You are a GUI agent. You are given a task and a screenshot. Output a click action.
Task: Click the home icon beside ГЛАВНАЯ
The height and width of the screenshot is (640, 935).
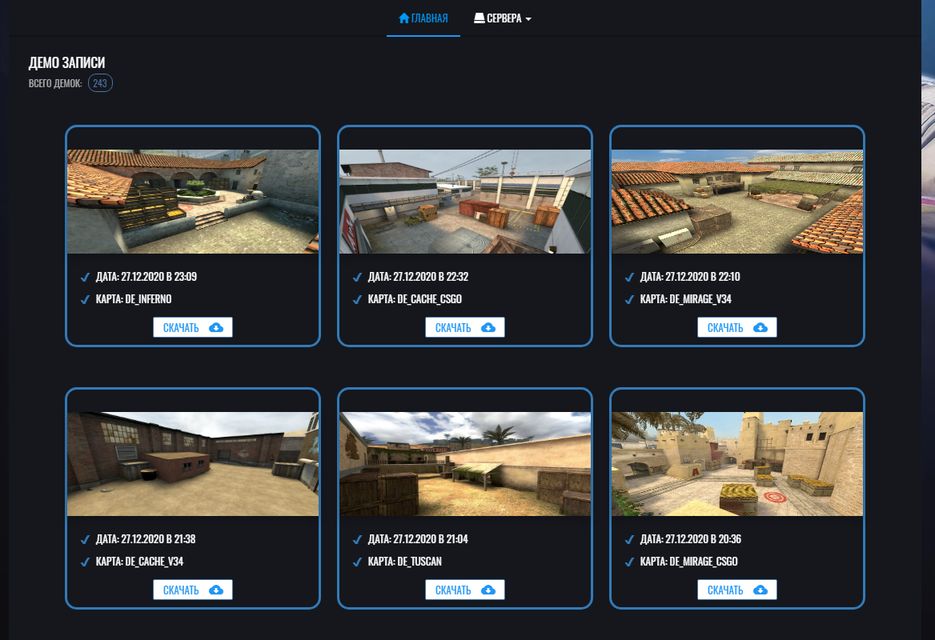coord(404,18)
